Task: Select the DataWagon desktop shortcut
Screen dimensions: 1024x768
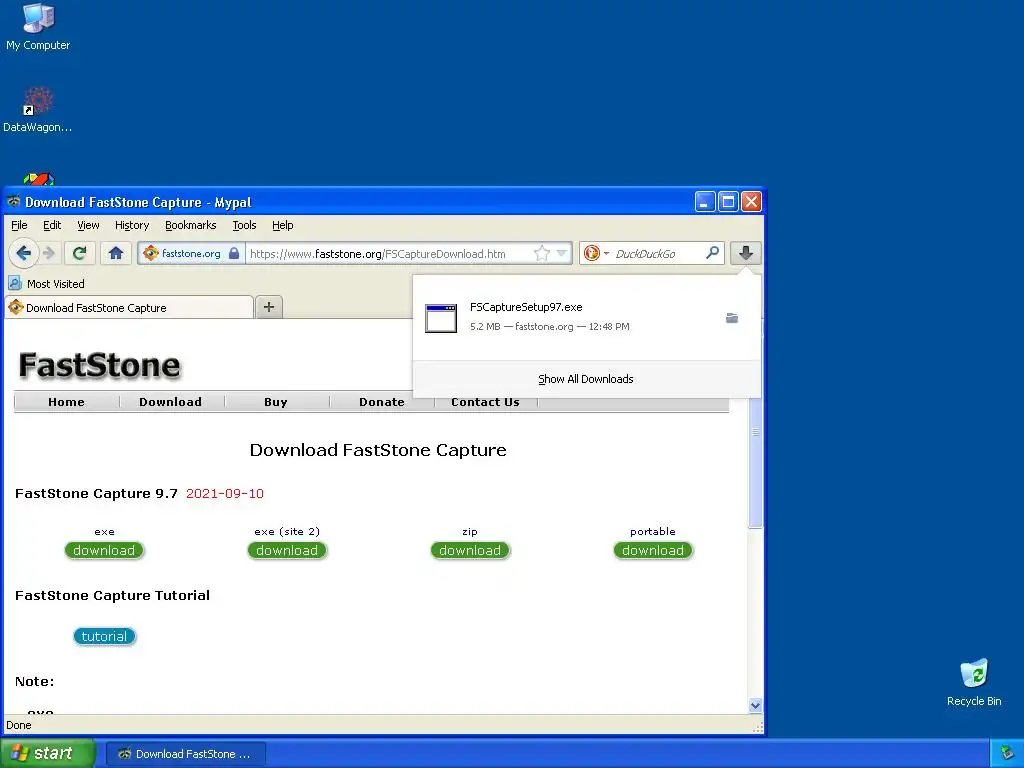Action: tap(38, 110)
